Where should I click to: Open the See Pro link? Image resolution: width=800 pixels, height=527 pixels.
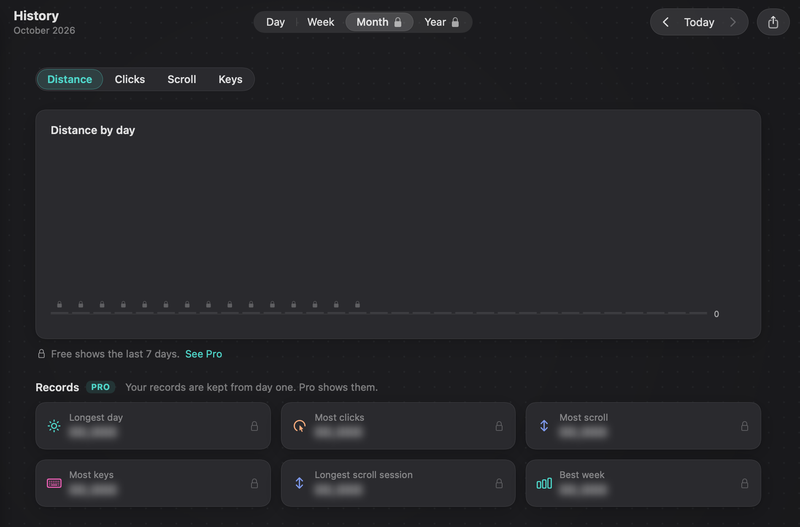(x=204, y=354)
